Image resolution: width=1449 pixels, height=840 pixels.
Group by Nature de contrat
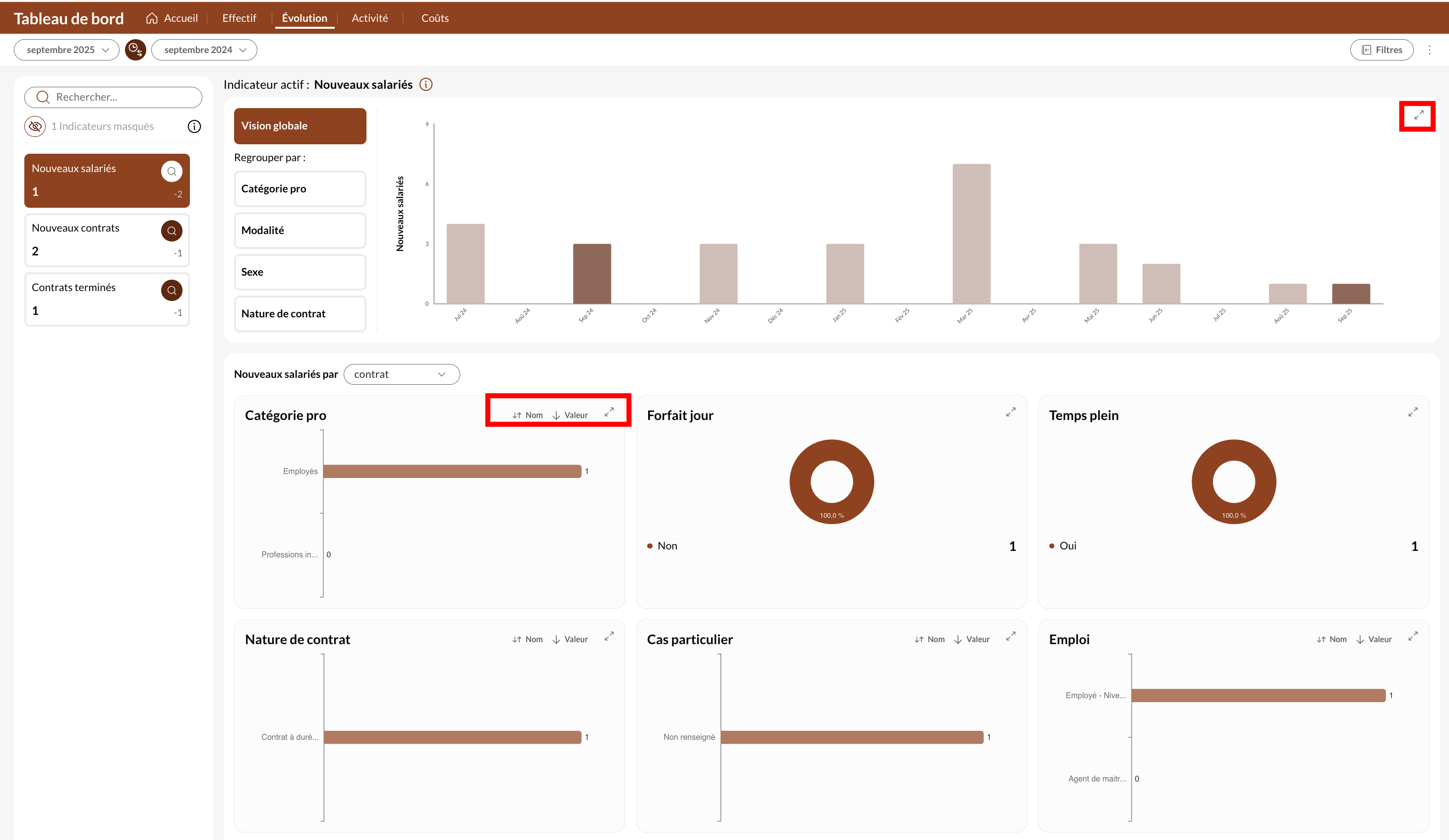(300, 313)
